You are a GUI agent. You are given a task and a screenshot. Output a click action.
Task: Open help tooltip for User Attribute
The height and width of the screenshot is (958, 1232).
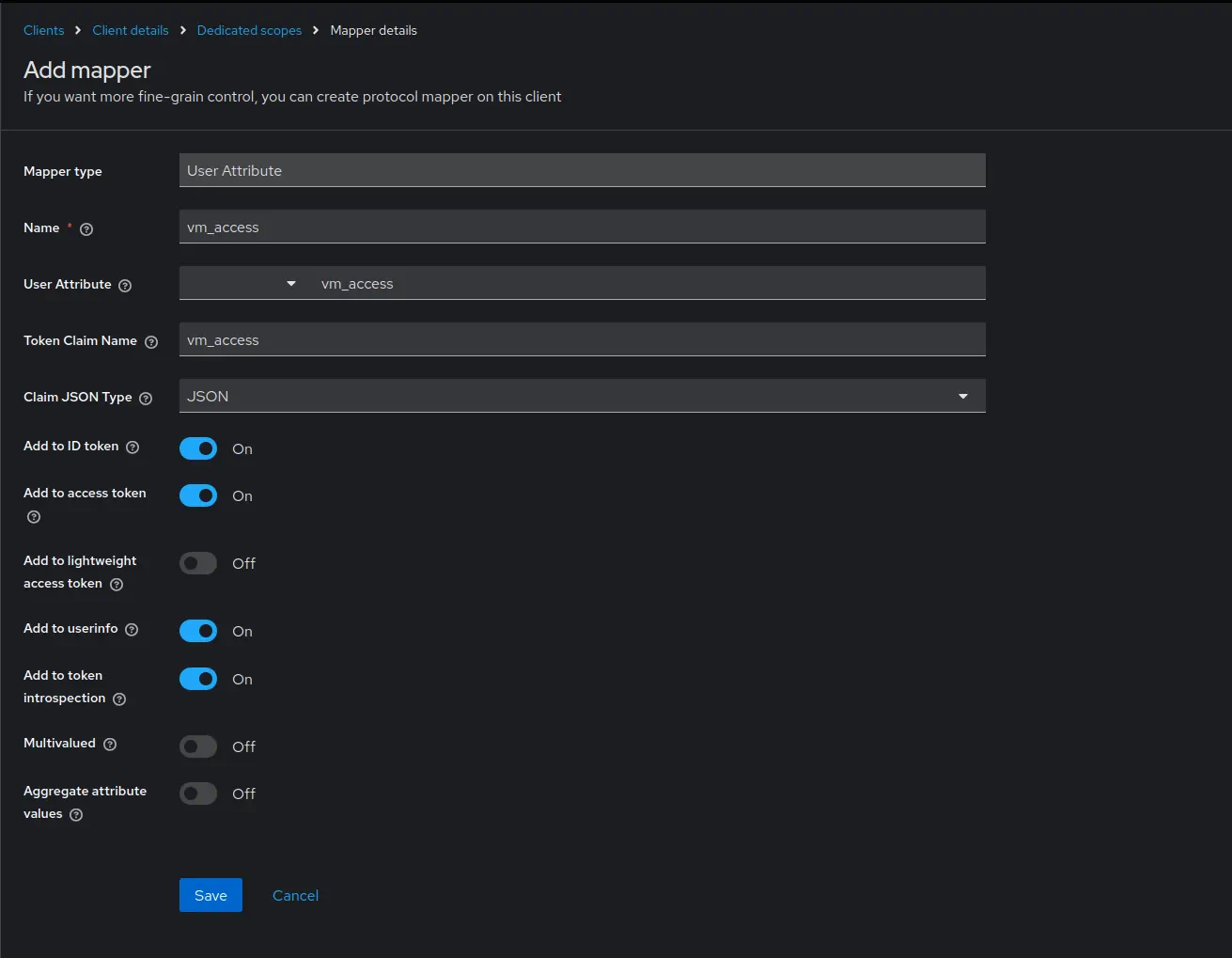(125, 286)
